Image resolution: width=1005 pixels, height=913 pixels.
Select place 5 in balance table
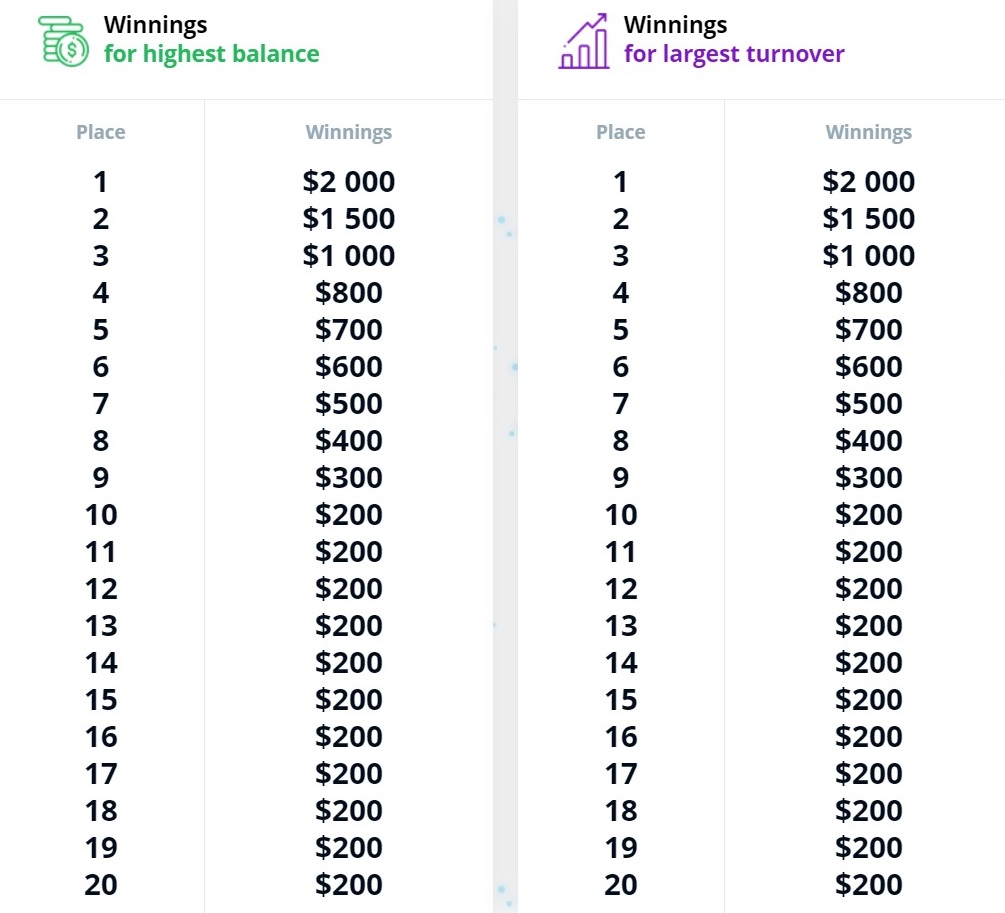[101, 330]
